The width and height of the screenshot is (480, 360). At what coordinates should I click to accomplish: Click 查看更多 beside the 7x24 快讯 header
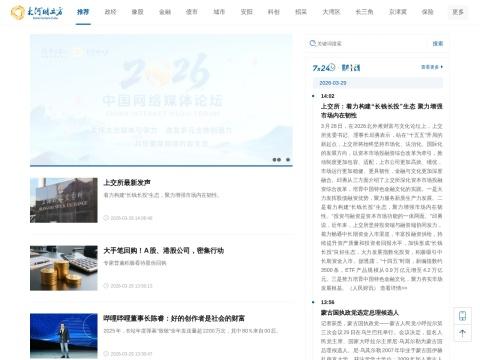click(432, 67)
